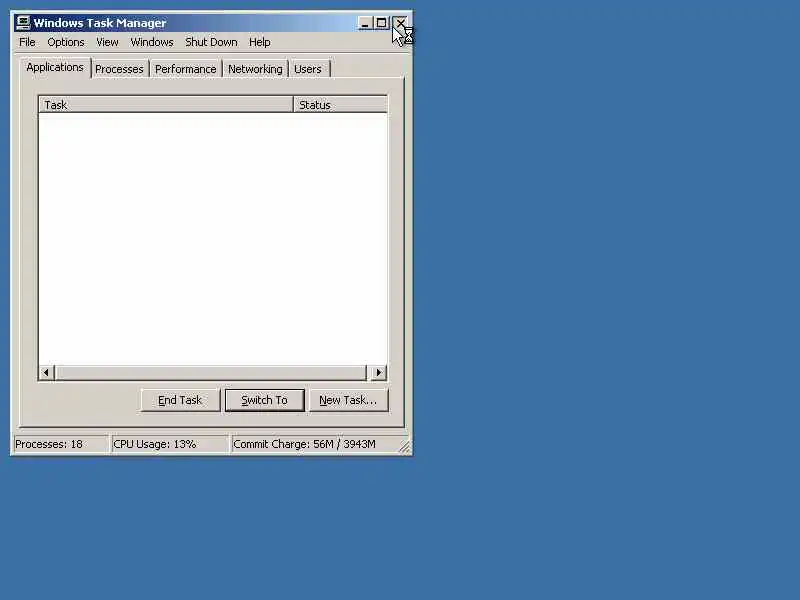Click the 'Commit Charge: 56M / 3943M' status
The image size is (800, 600).
pyautogui.click(x=305, y=444)
